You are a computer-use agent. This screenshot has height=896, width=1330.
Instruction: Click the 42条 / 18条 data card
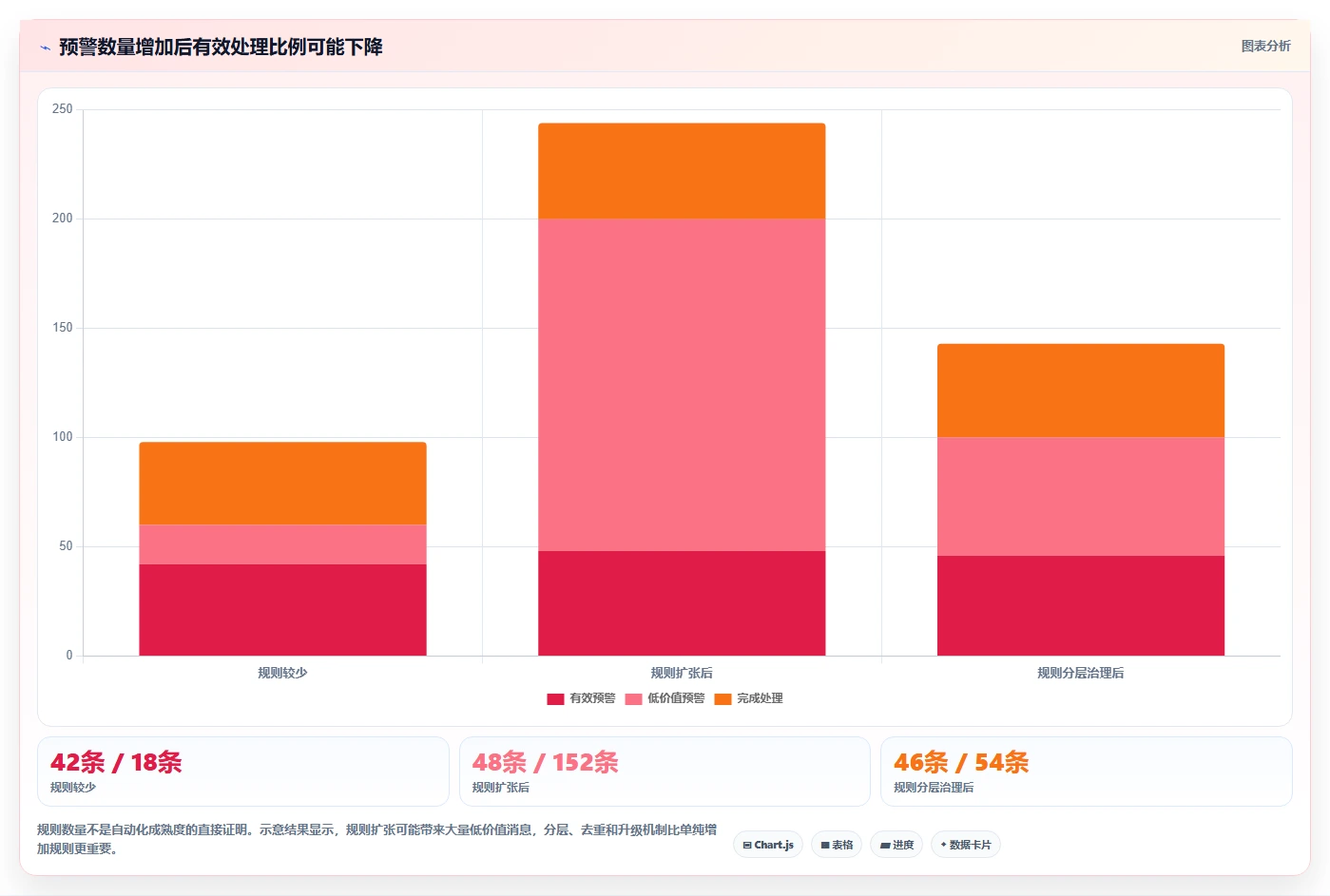tap(243, 772)
